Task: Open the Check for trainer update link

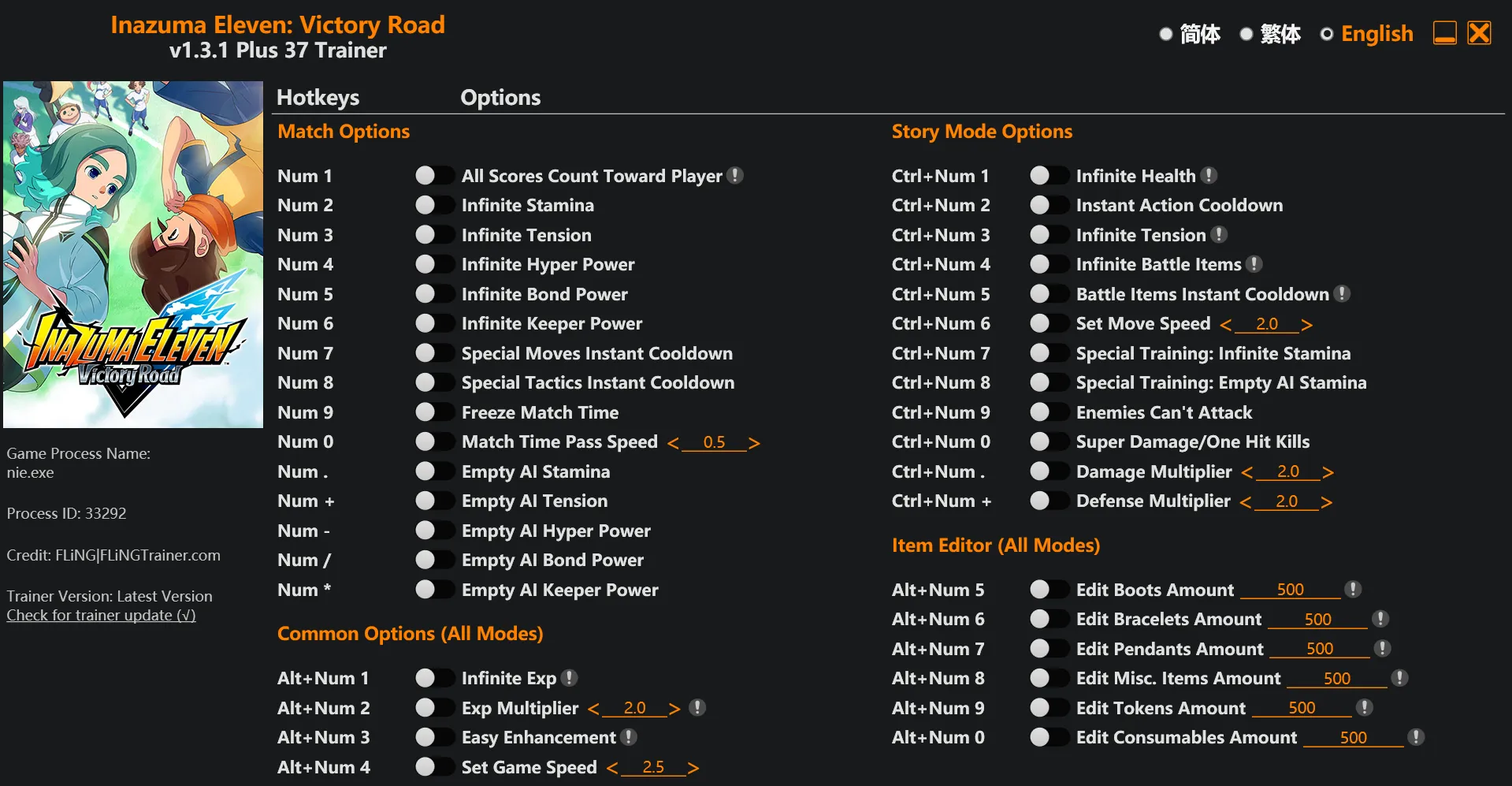Action: coord(101,615)
